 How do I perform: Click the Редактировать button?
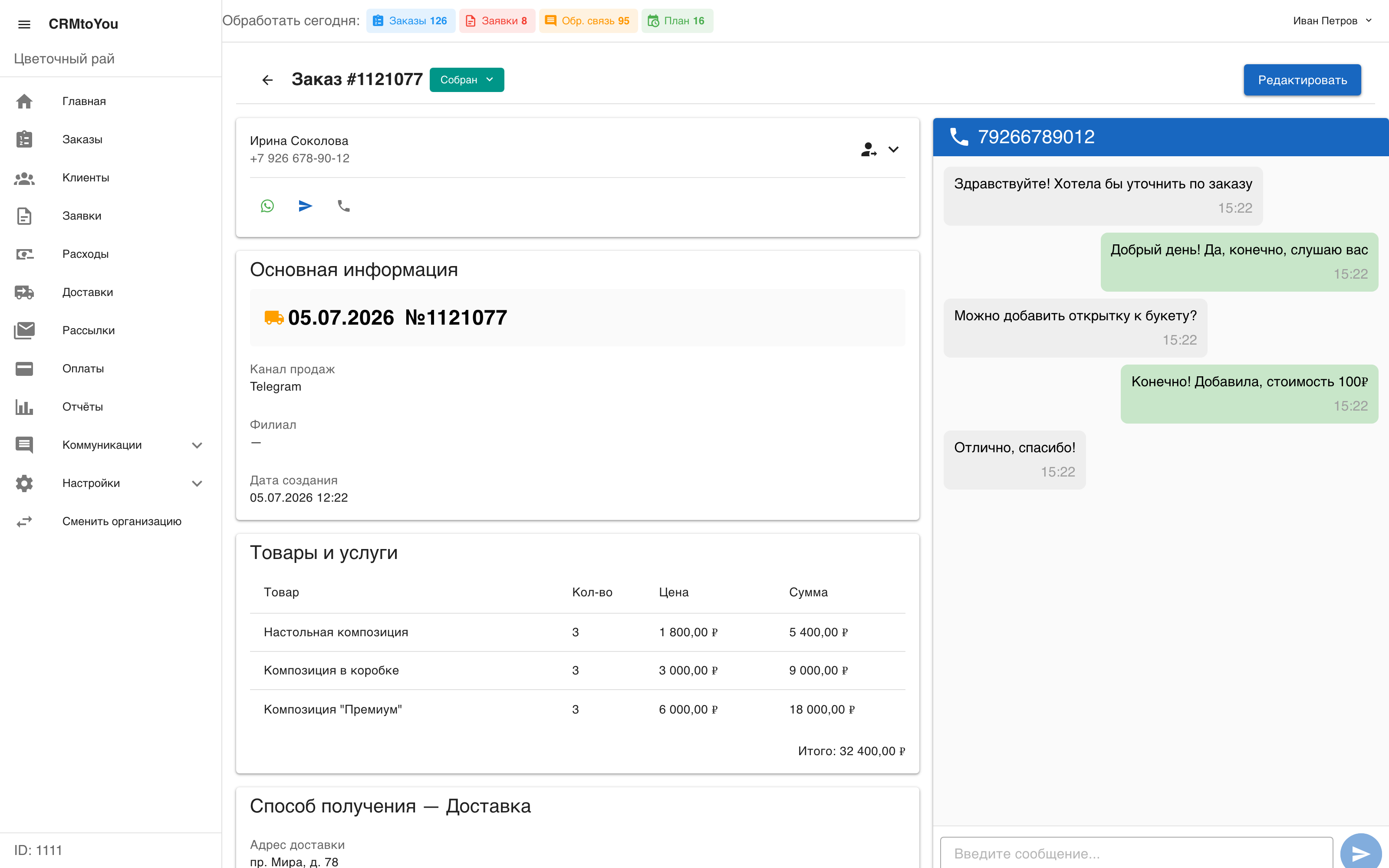pyautogui.click(x=1302, y=80)
